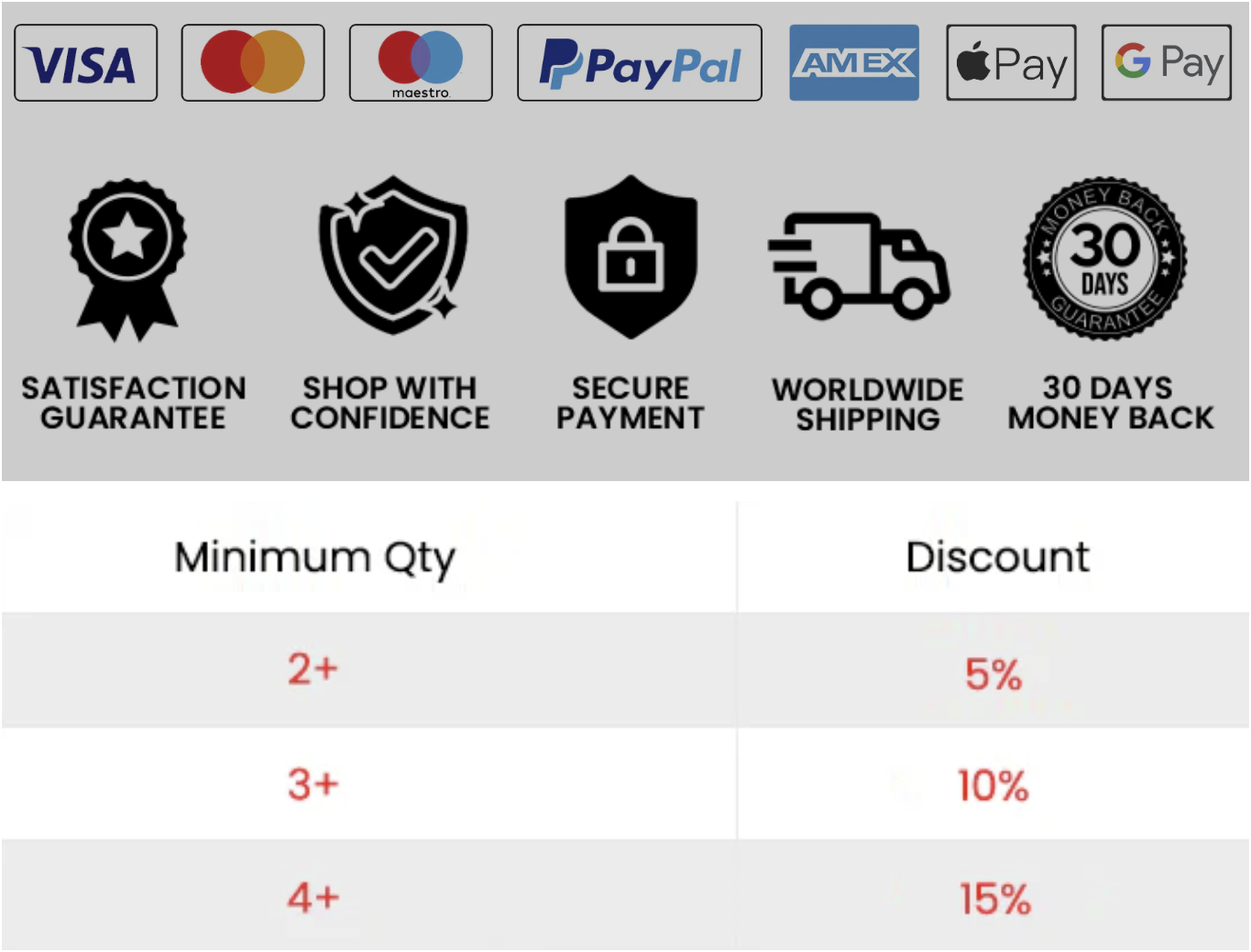Select the Mastercard logo
Image resolution: width=1251 pixels, height=952 pixels.
pos(253,63)
